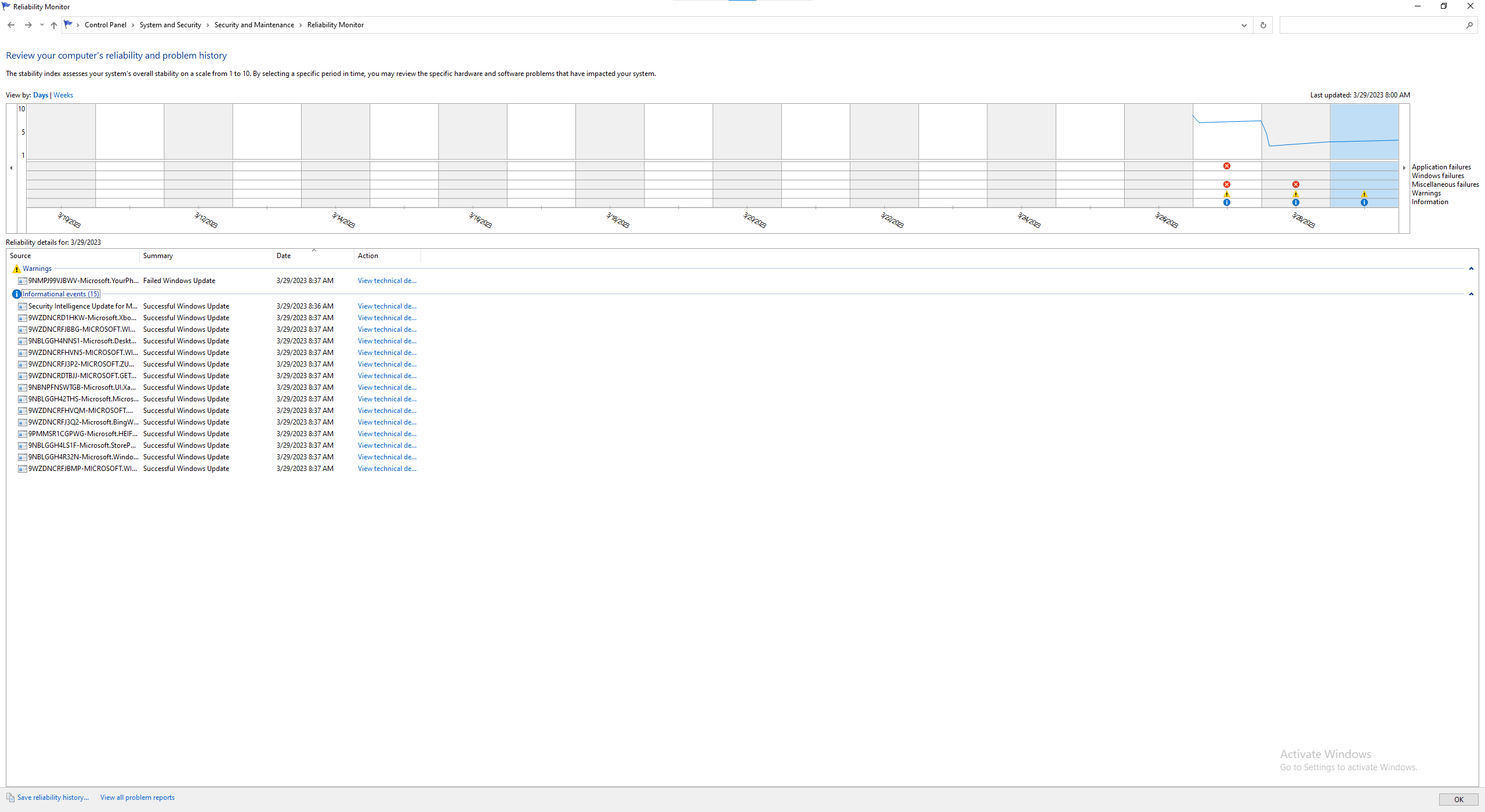This screenshot has height=812, width=1485.
Task: Collapse the Warnings group chevron
Action: (x=1470, y=269)
